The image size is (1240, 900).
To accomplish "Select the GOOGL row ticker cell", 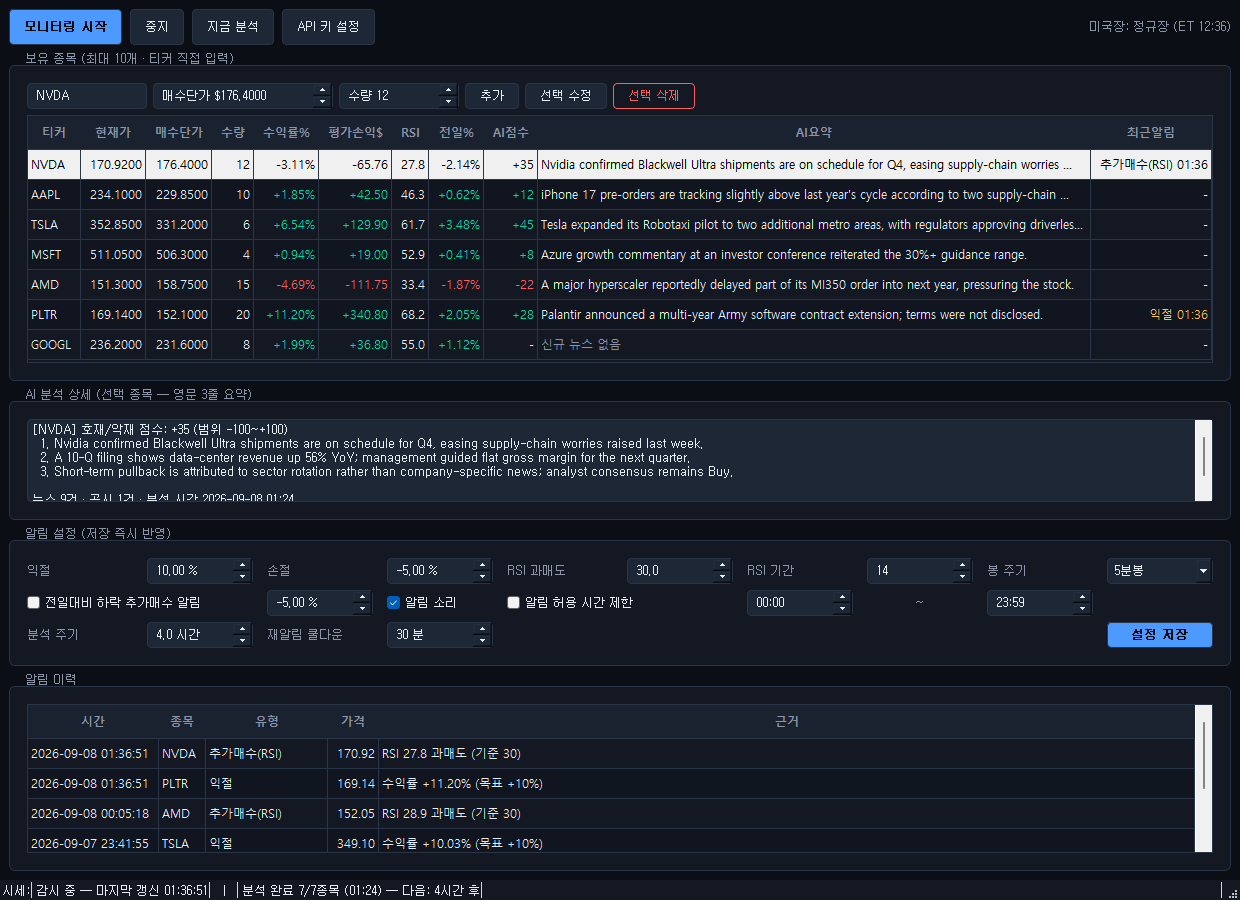I will (54, 345).
